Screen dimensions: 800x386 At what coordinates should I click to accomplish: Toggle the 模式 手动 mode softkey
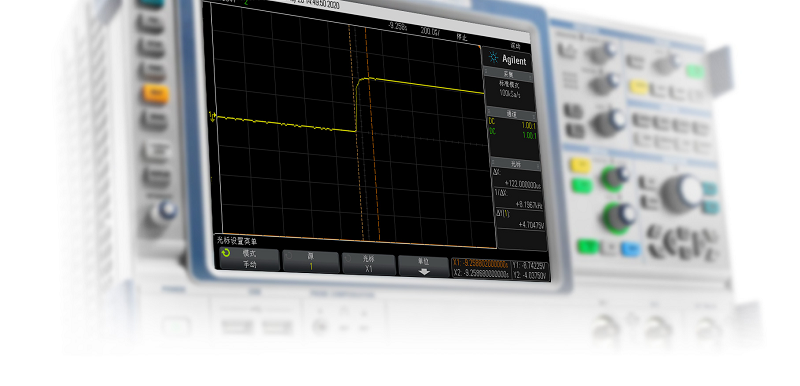[x=249, y=259]
